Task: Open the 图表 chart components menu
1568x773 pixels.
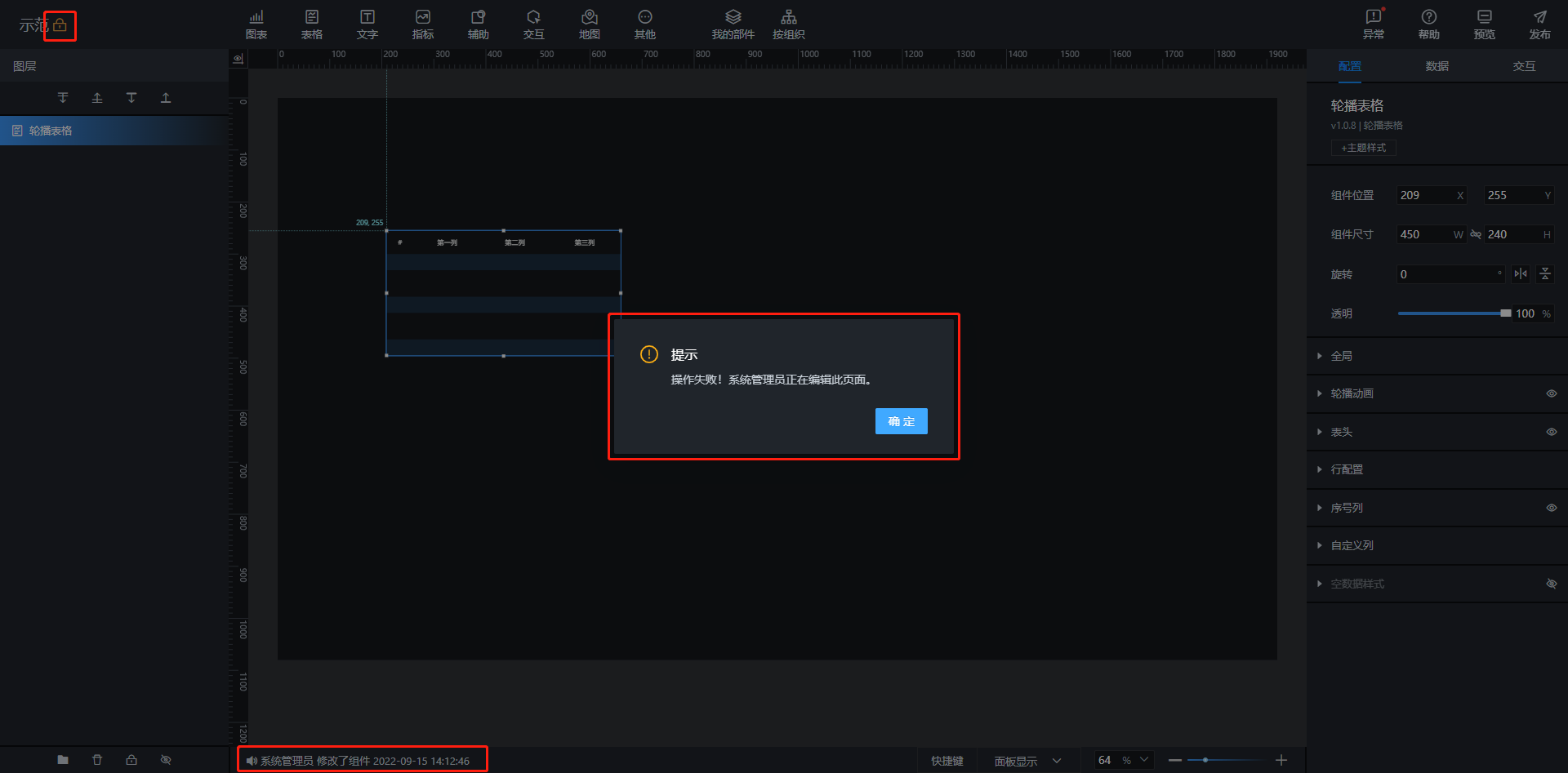Action: pyautogui.click(x=256, y=24)
